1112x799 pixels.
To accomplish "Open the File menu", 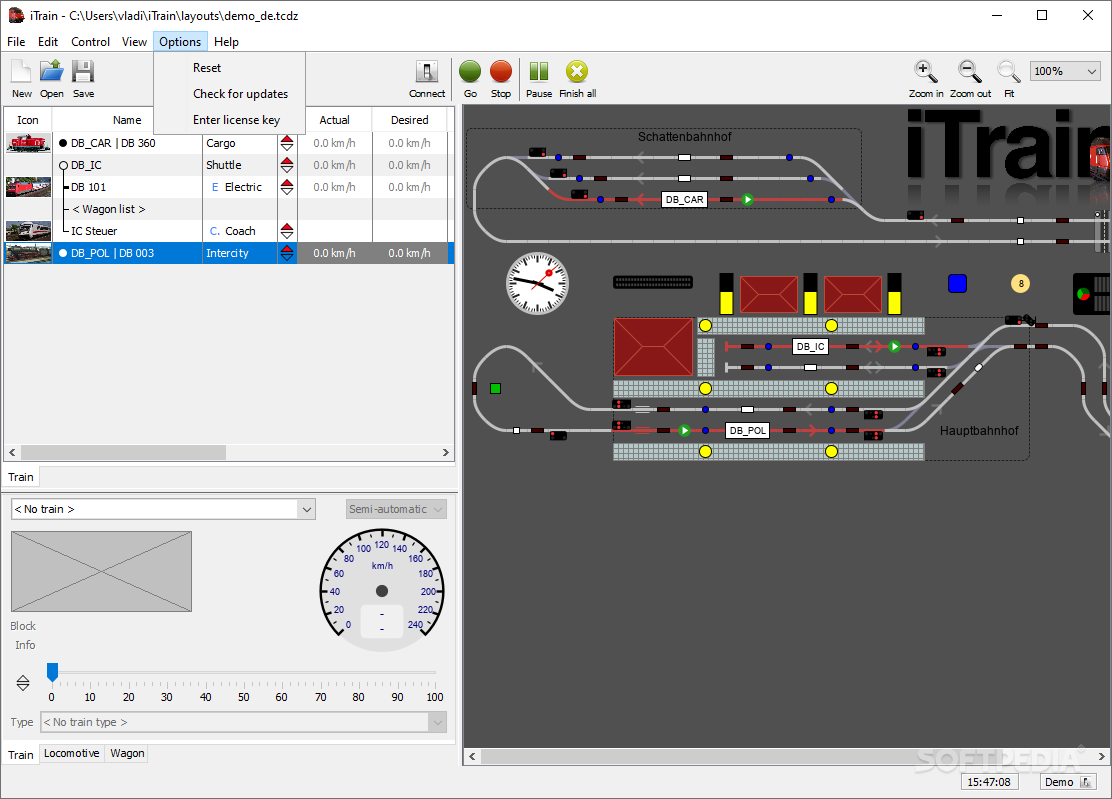I will (16, 42).
